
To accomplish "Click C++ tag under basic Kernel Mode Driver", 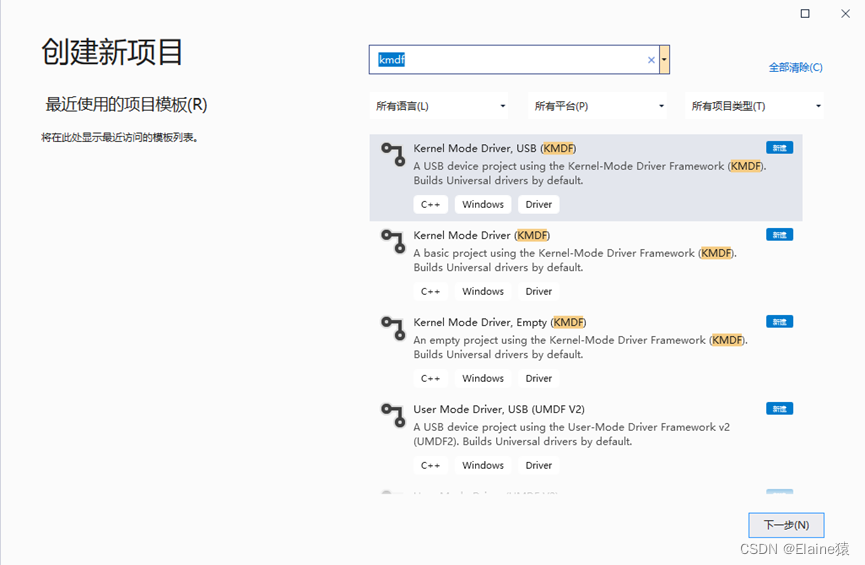I will (430, 291).
